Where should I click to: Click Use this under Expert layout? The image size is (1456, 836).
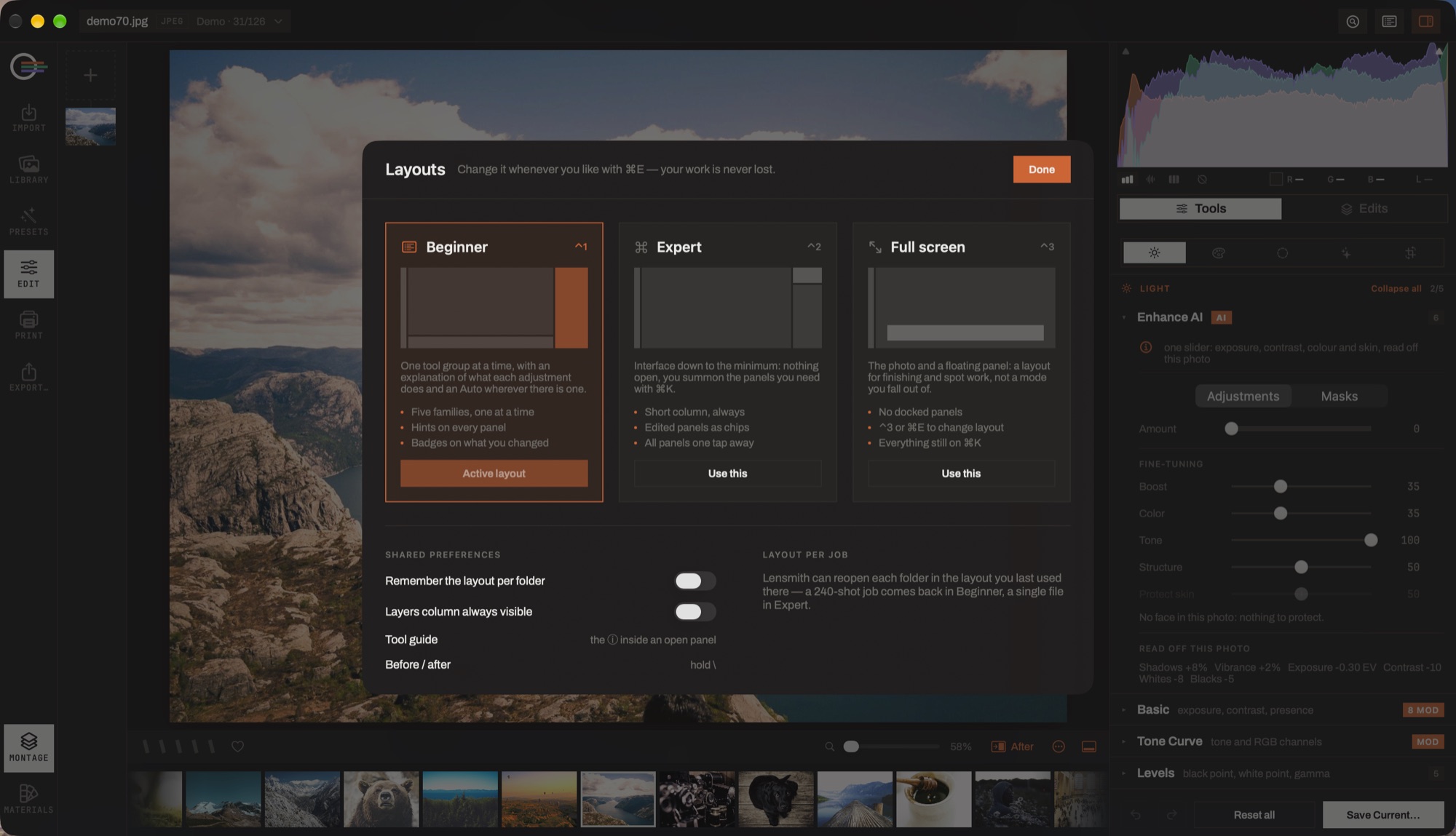click(727, 473)
